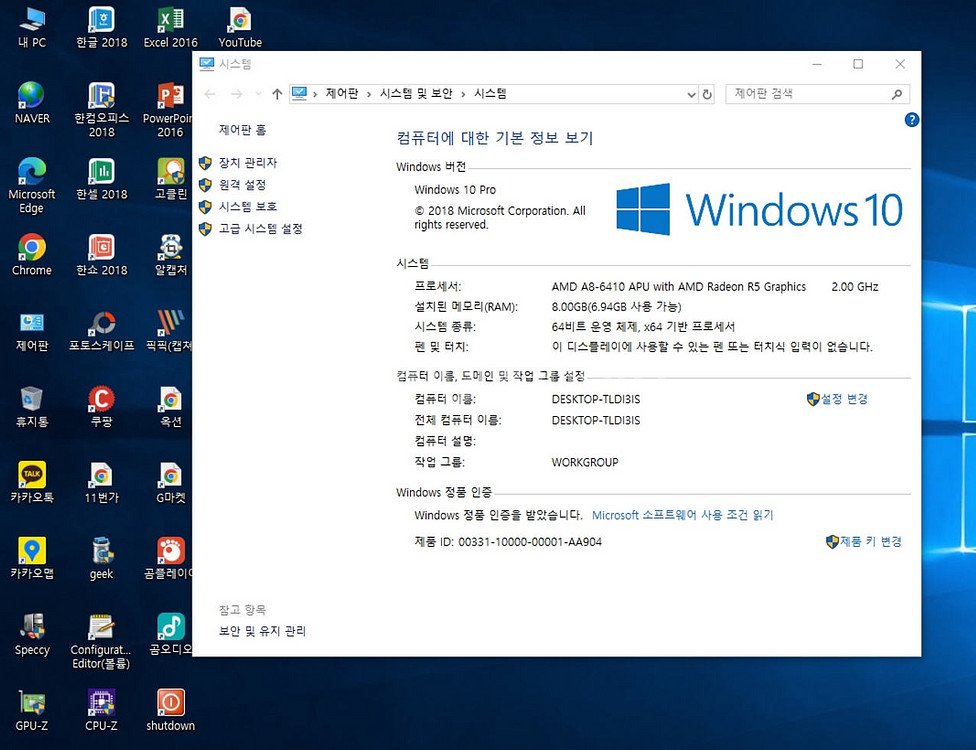Click the refresh button in address bar
The image size is (976, 750).
(706, 95)
